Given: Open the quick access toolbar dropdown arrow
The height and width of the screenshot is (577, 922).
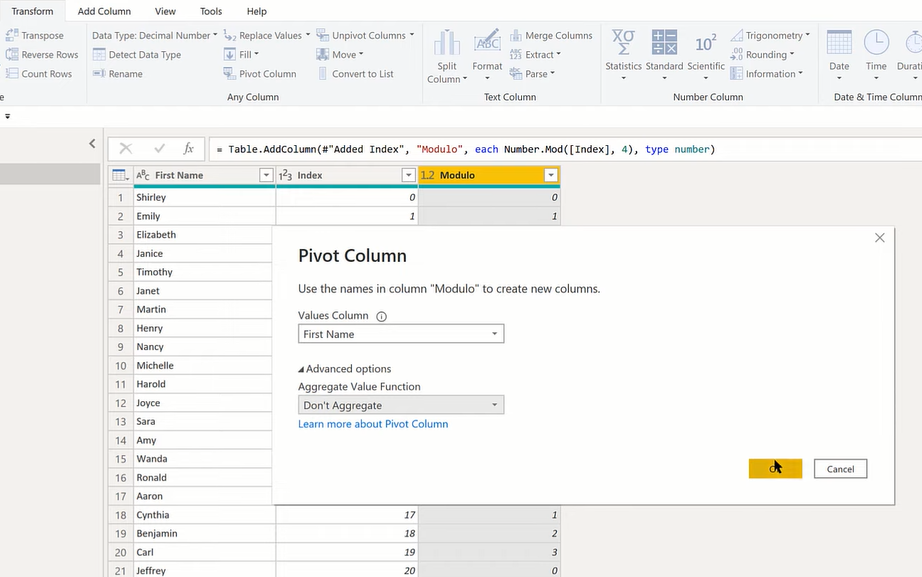Looking at the screenshot, I should tap(8, 116).
